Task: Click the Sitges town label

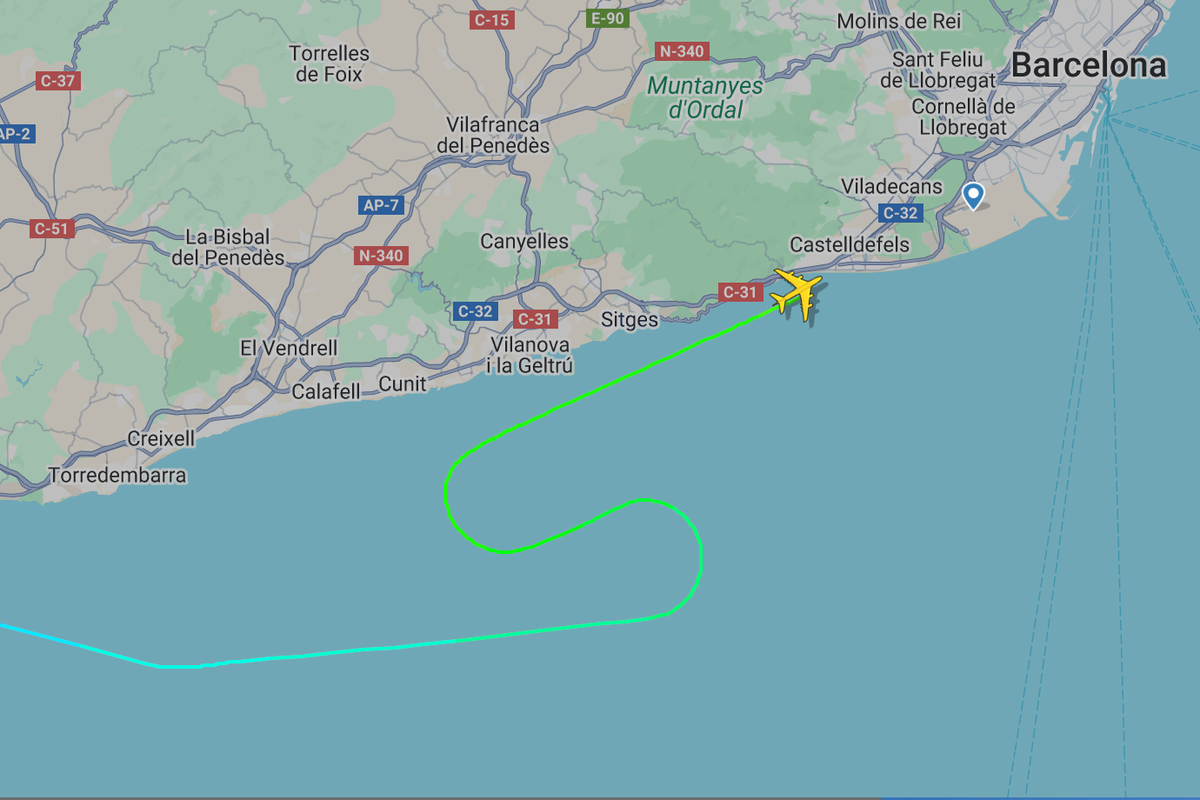Action: click(x=630, y=320)
